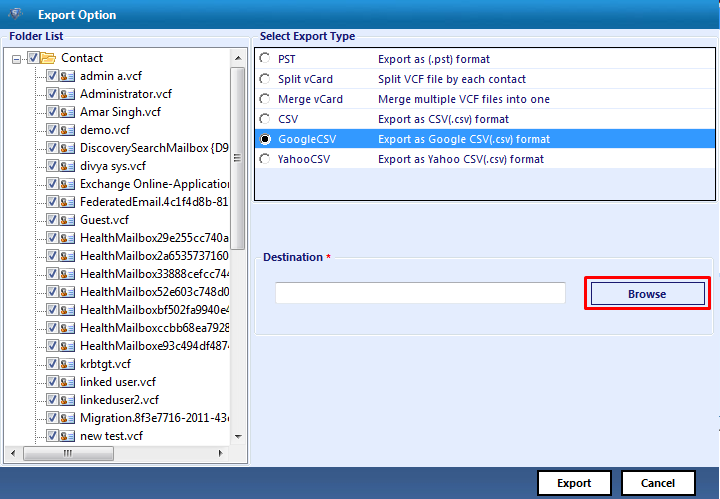
Task: Select HealthMailbox52e603c748d0 tree entry
Action: click(154, 292)
